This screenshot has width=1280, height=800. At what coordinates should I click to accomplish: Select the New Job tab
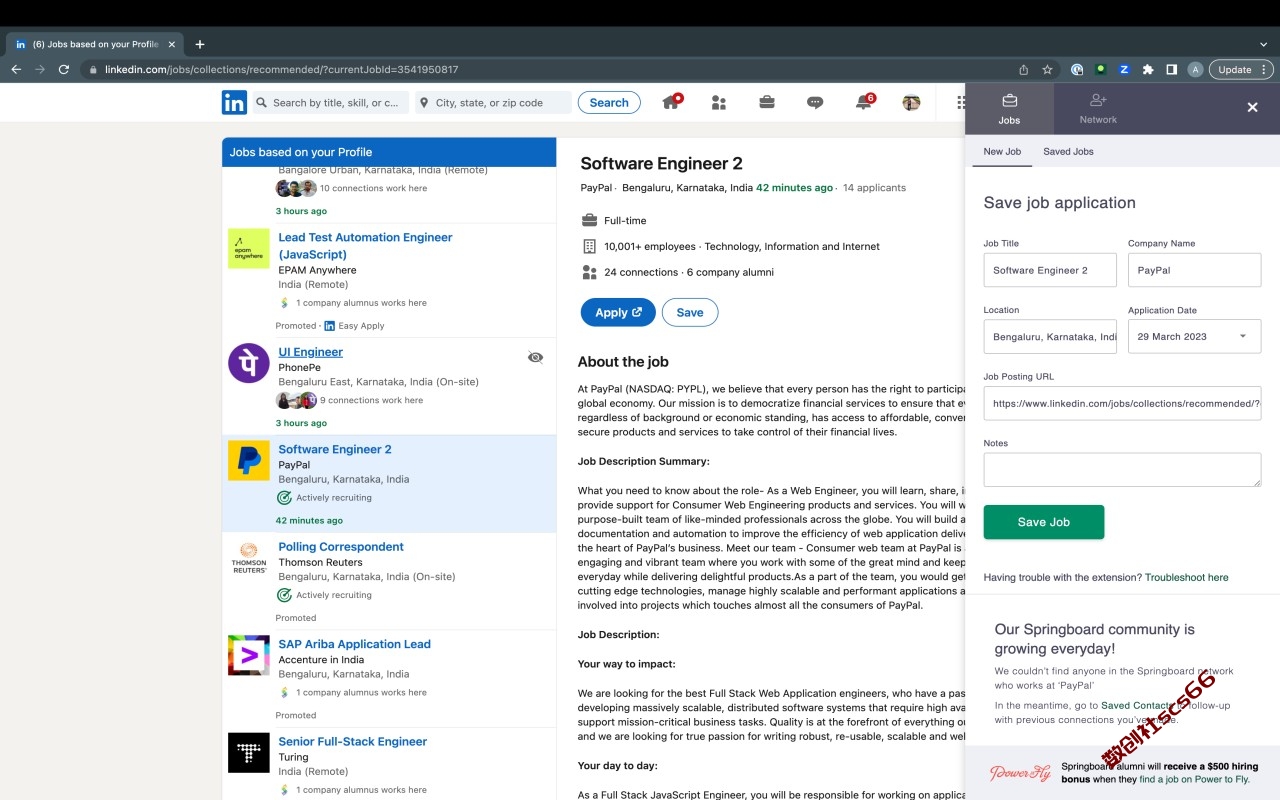click(1002, 151)
